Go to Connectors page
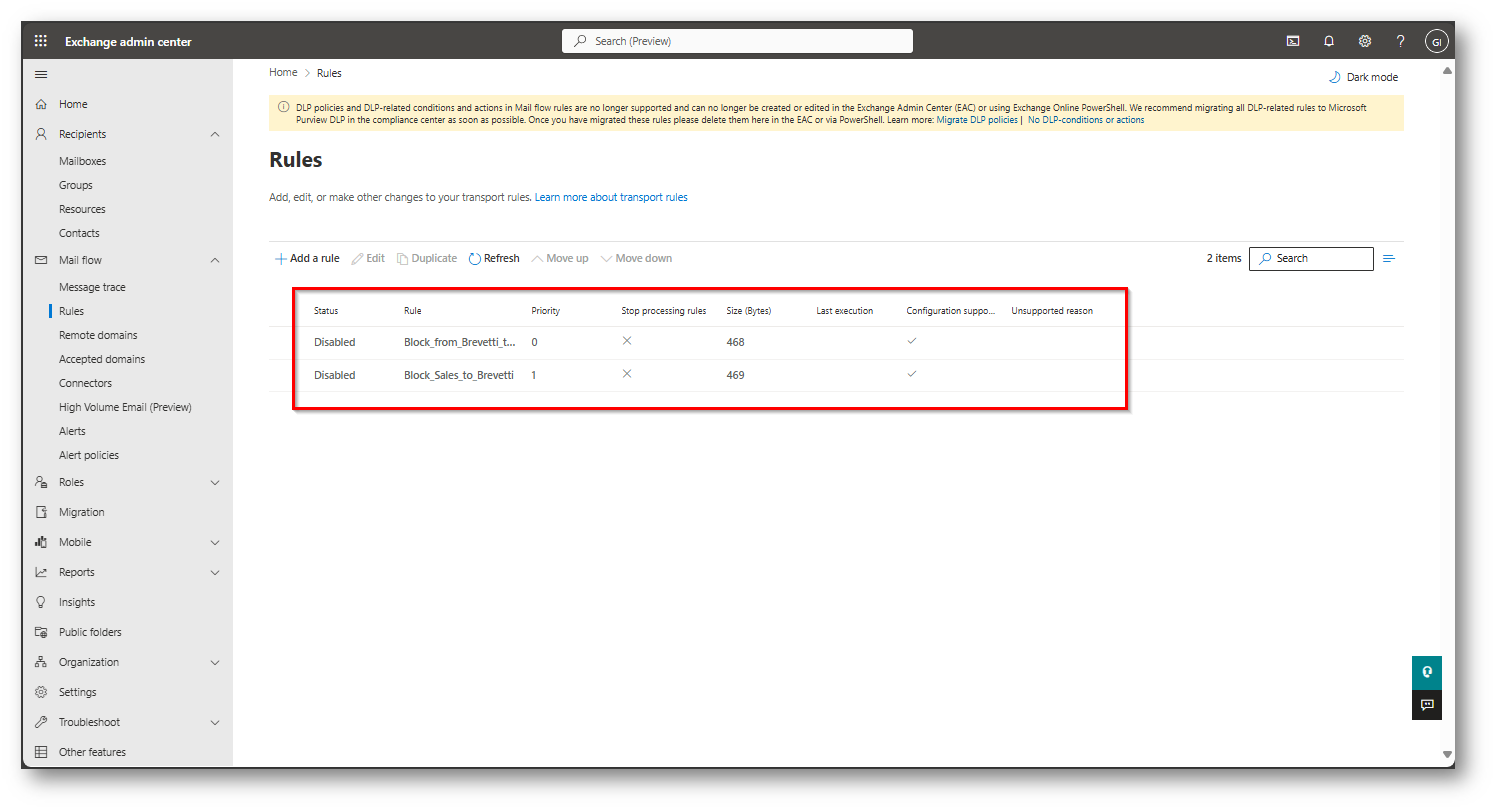Image resolution: width=1497 pixels, height=811 pixels. (x=85, y=383)
